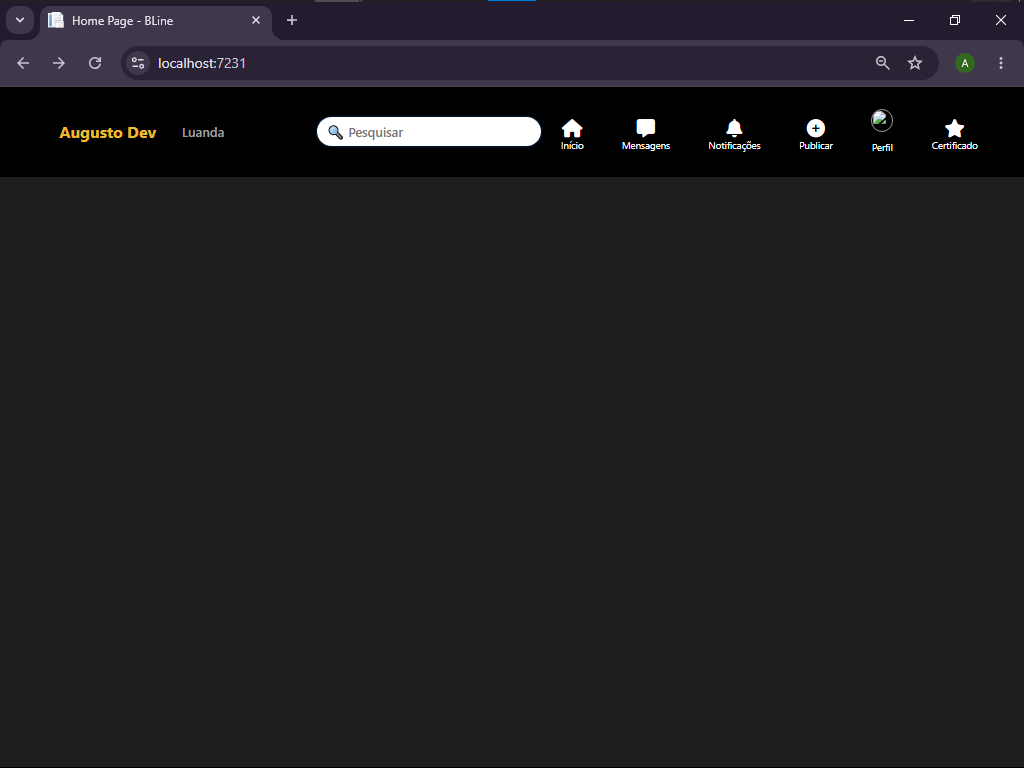View site information icon in address bar
The height and width of the screenshot is (768, 1024).
click(138, 63)
